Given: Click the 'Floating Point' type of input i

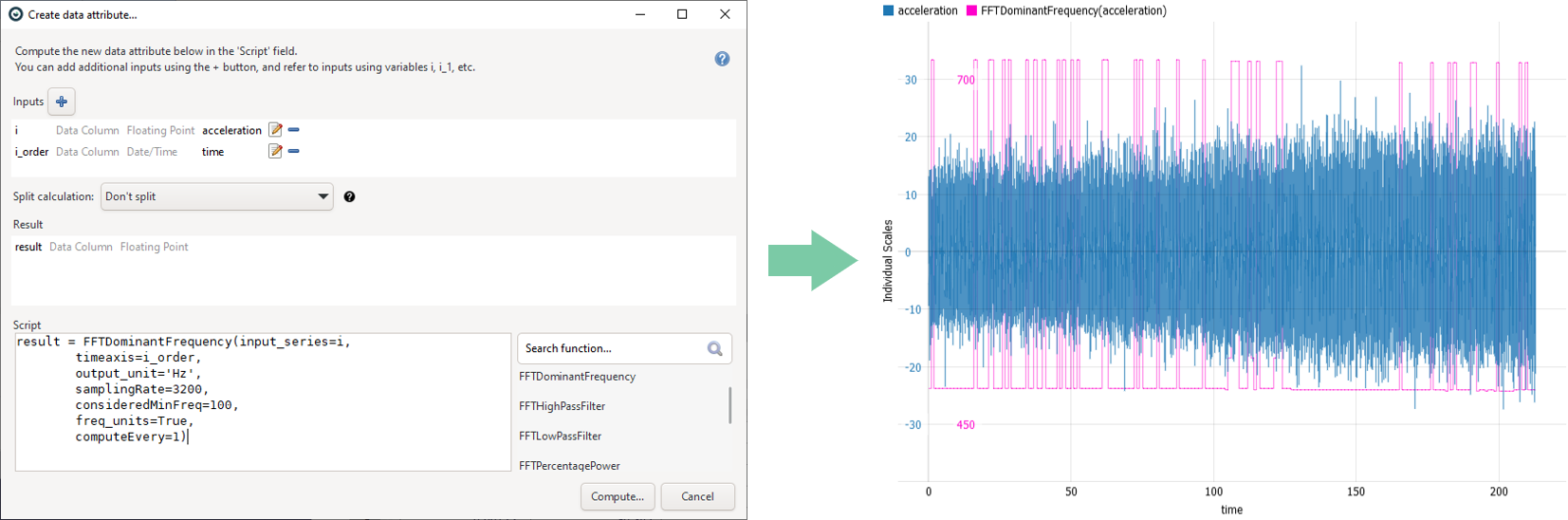Looking at the screenshot, I should tap(160, 130).
